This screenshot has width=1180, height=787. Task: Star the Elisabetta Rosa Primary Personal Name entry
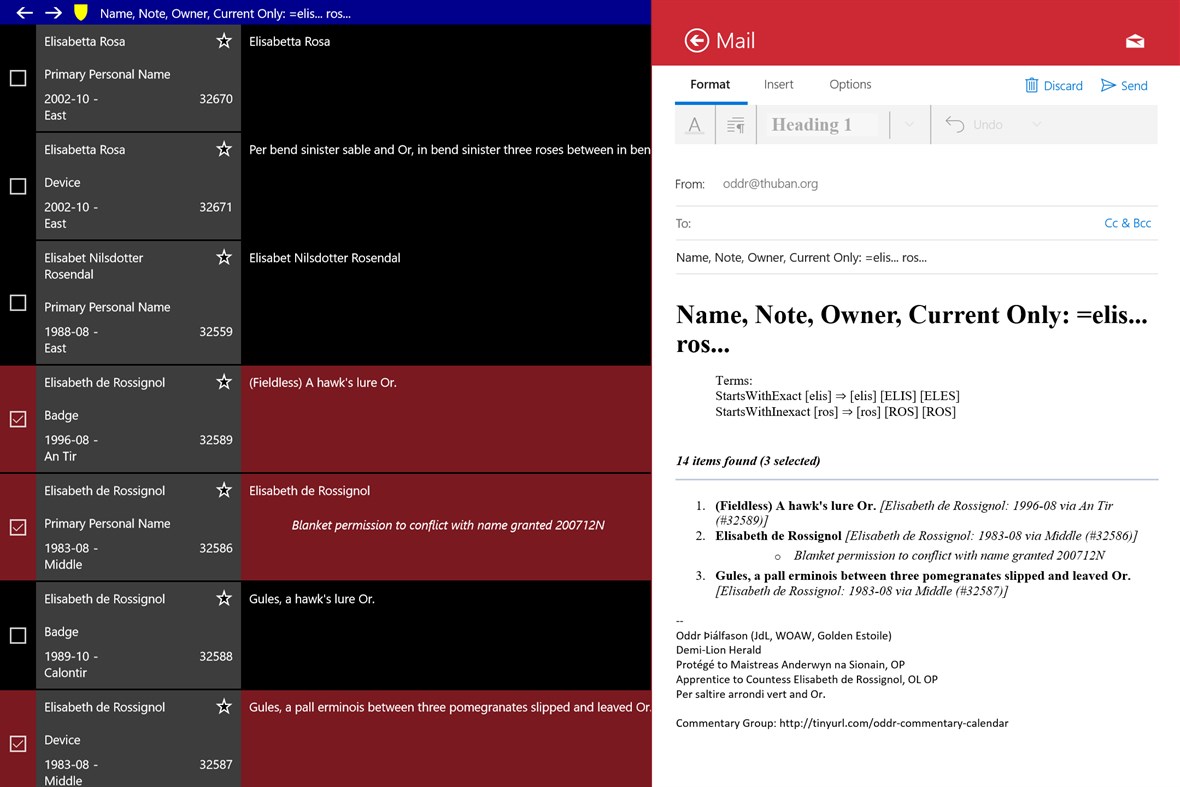point(224,41)
